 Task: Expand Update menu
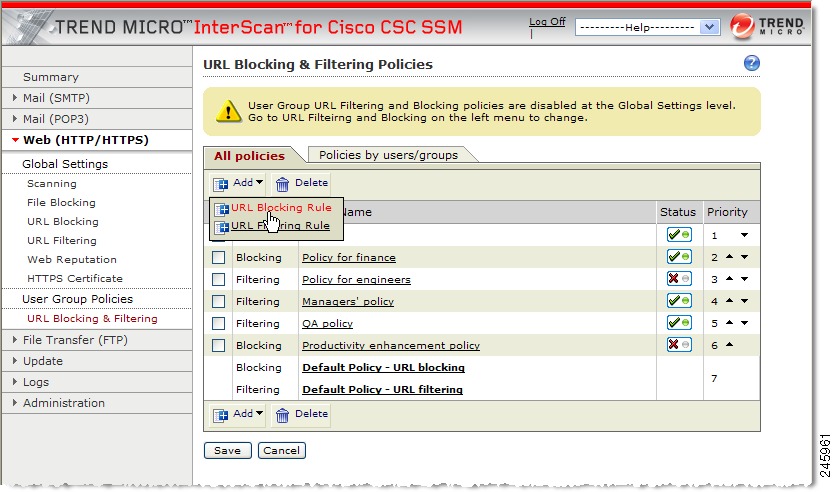(15, 360)
